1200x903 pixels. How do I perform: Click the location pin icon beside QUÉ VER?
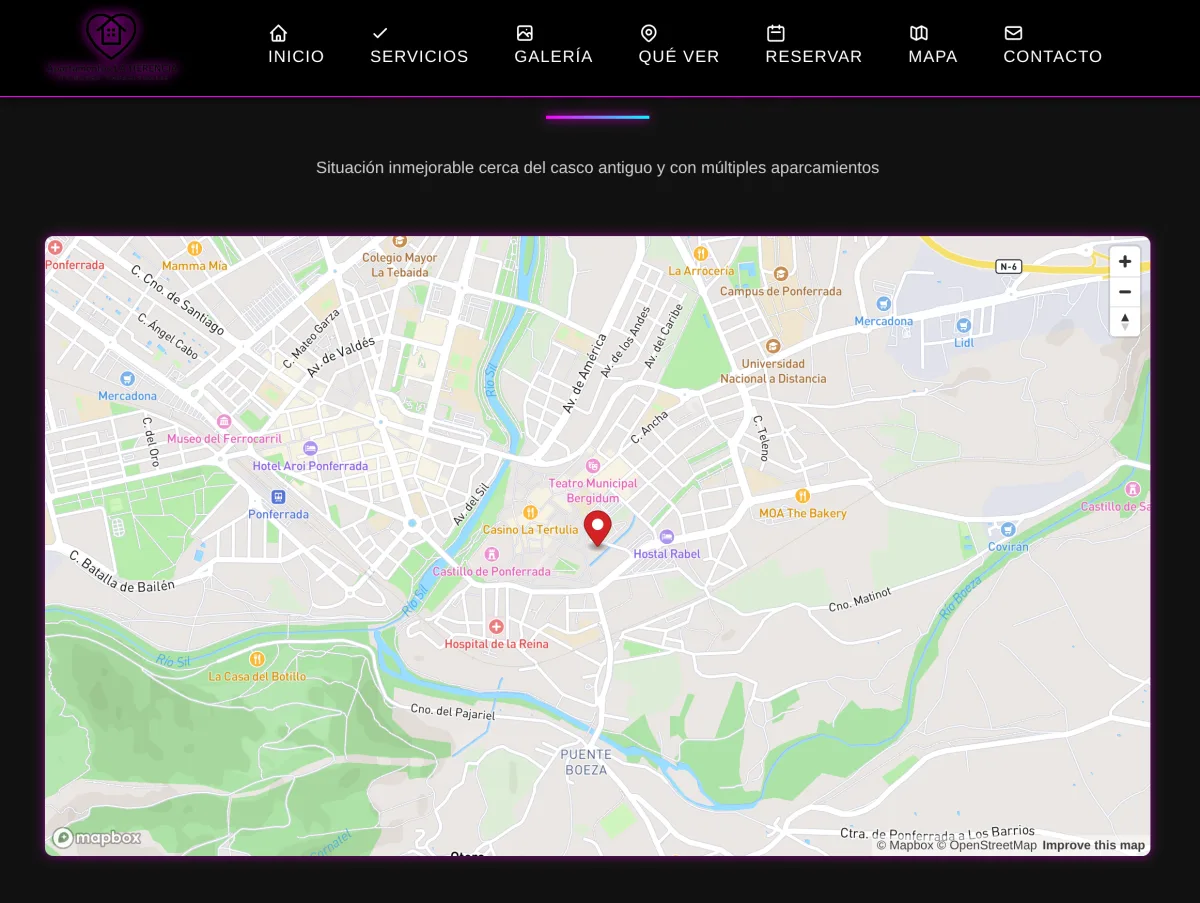648,32
